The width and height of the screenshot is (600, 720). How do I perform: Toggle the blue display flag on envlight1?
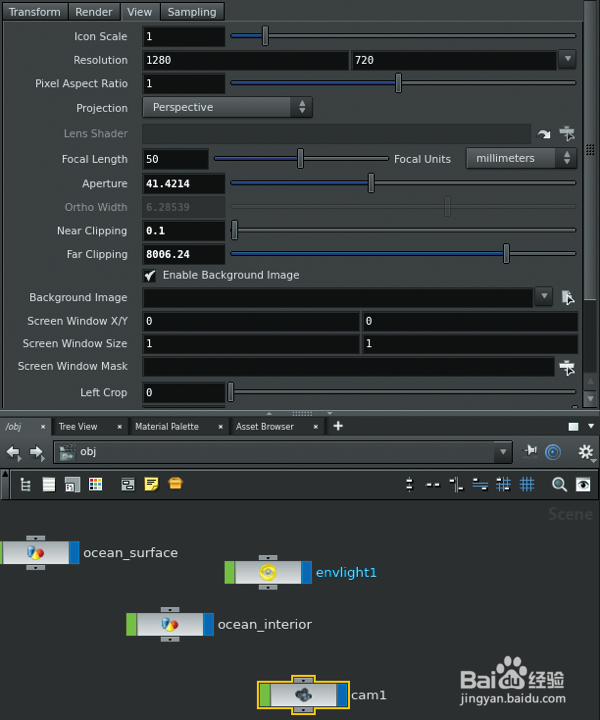307,573
